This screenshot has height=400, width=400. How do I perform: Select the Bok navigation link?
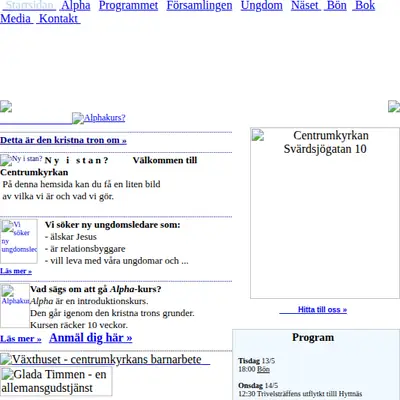click(365, 5)
